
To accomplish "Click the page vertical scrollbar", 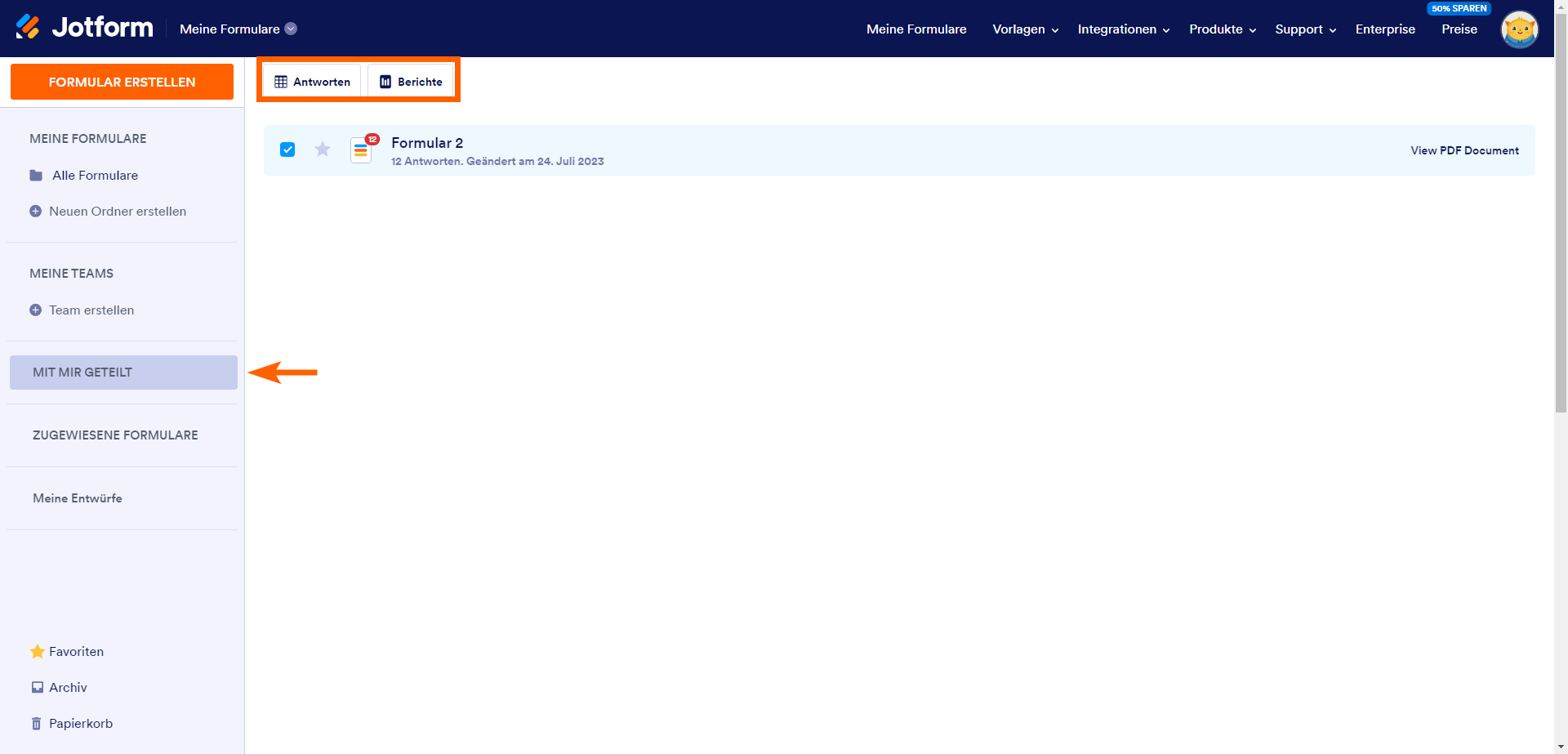I will pos(1561,212).
